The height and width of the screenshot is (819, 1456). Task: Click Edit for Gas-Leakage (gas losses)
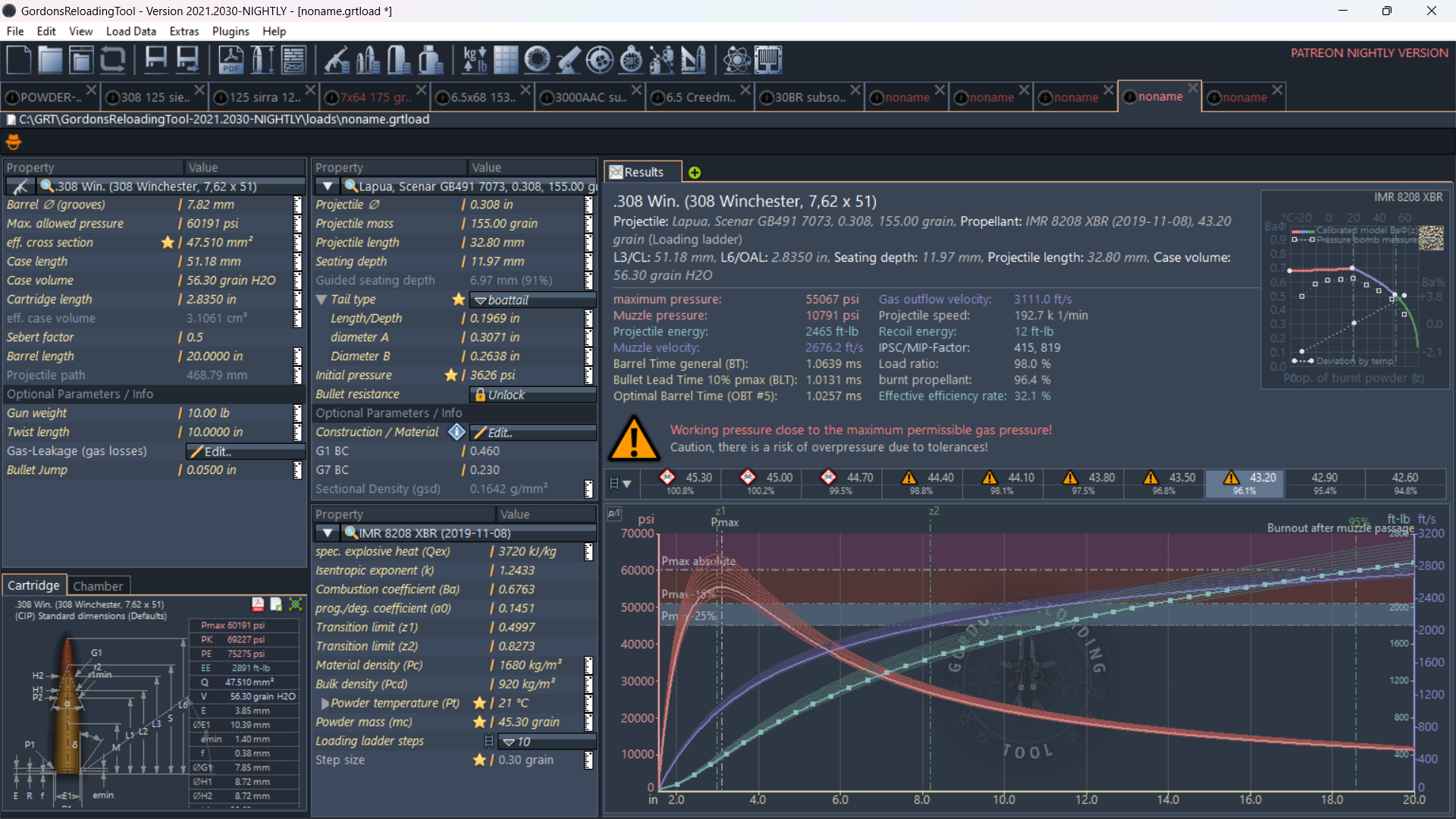click(217, 451)
